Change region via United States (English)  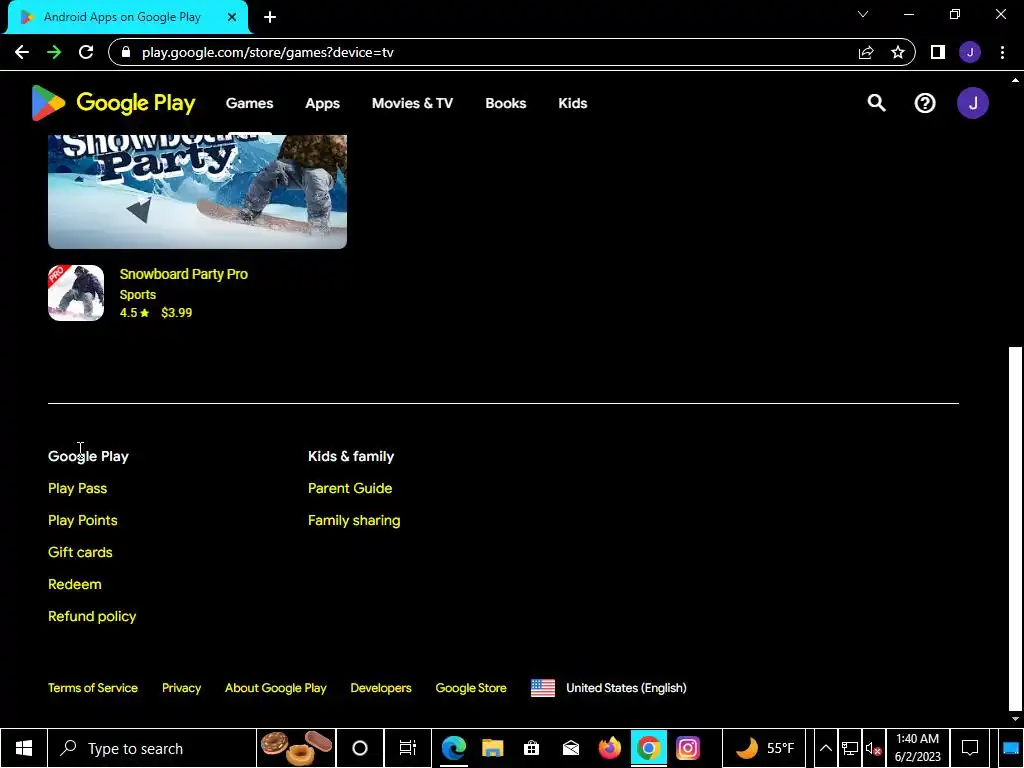[626, 688]
